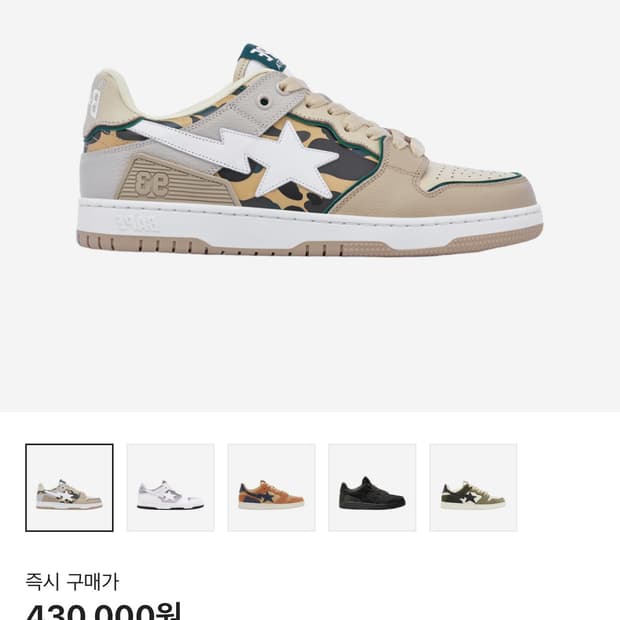Screen dimensions: 620x620
Task: Click the white midsole of the sneaker
Action: click(x=308, y=225)
